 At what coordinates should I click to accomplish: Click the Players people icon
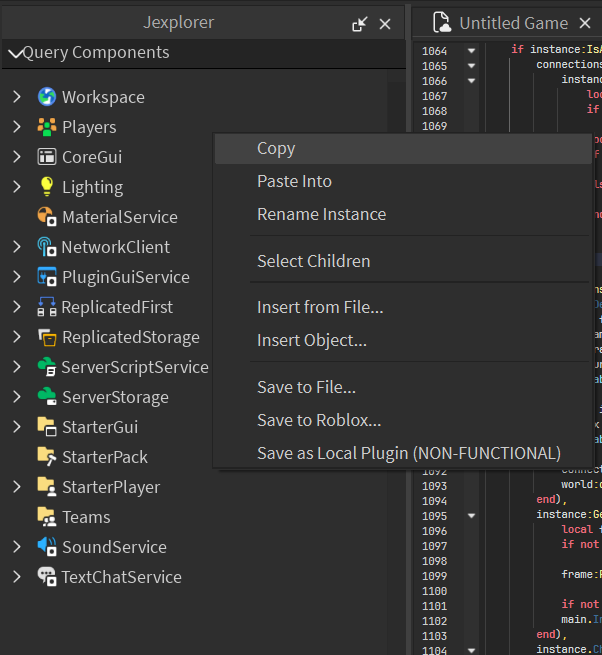[47, 127]
